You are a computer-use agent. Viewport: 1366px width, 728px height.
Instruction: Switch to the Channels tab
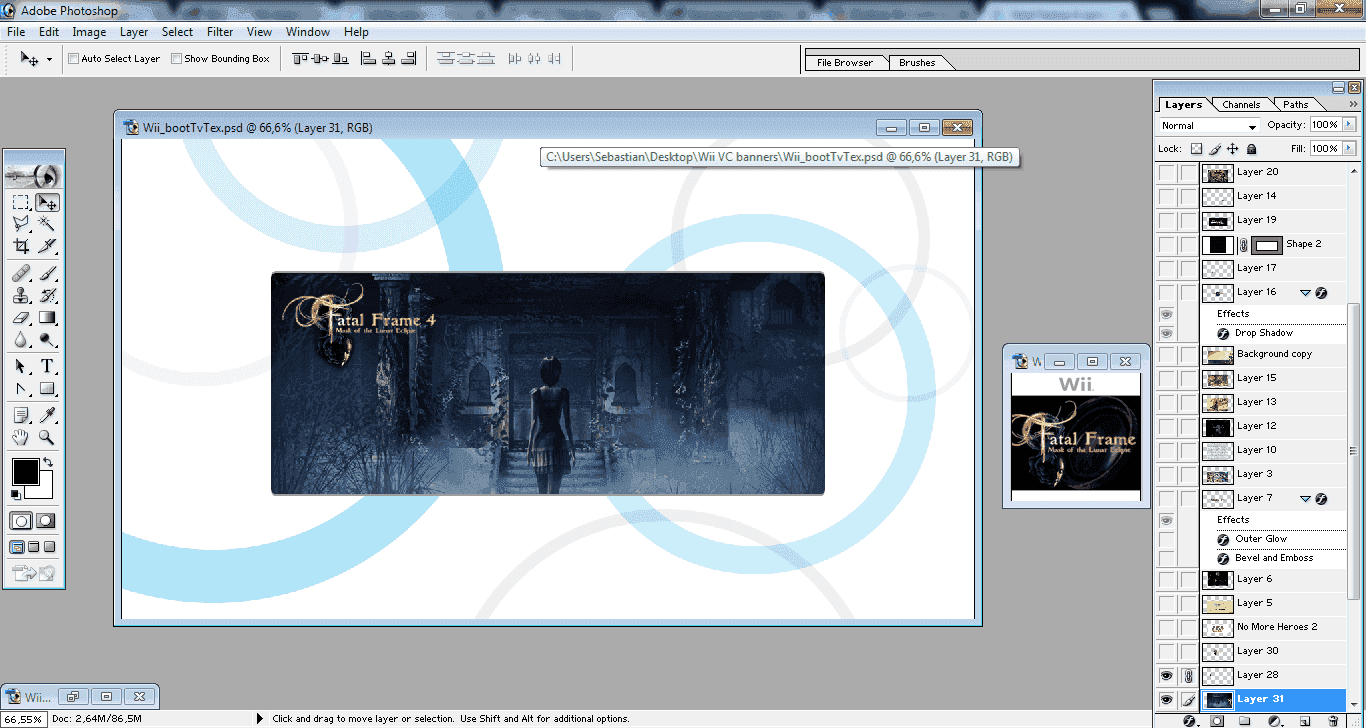1241,105
